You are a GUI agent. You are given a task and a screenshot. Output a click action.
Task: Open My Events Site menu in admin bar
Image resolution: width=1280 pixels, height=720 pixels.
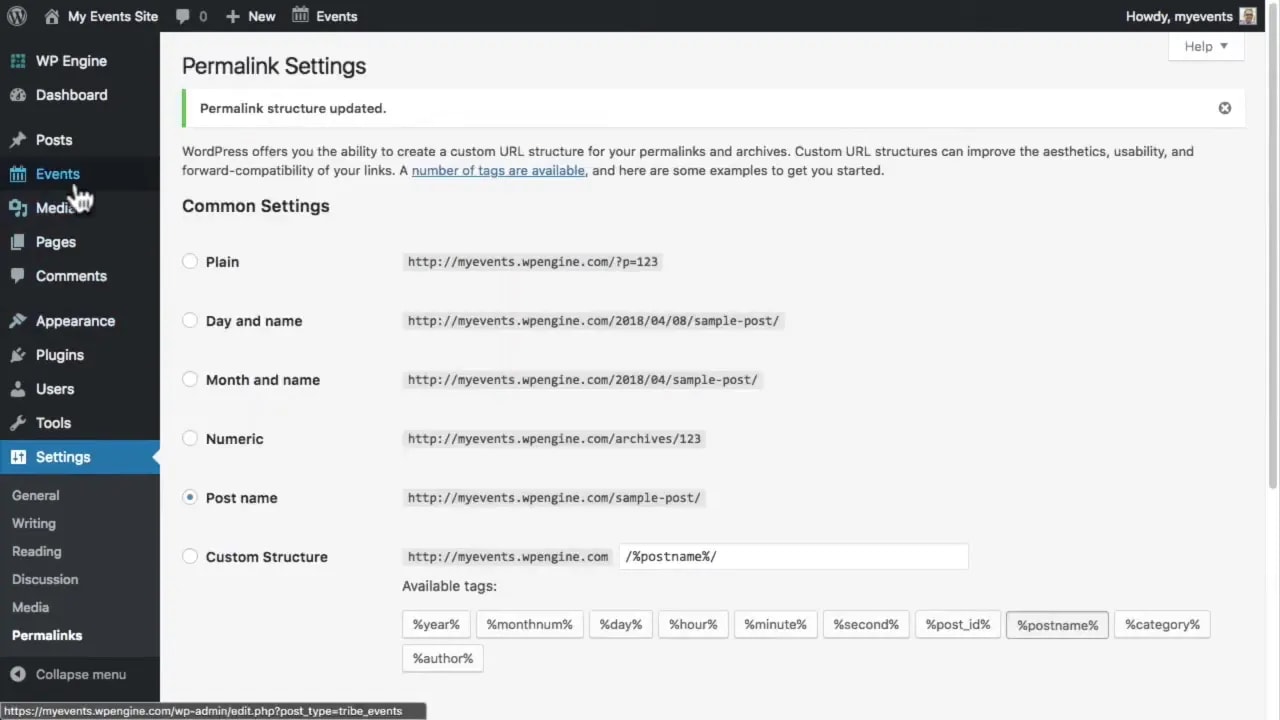(101, 16)
